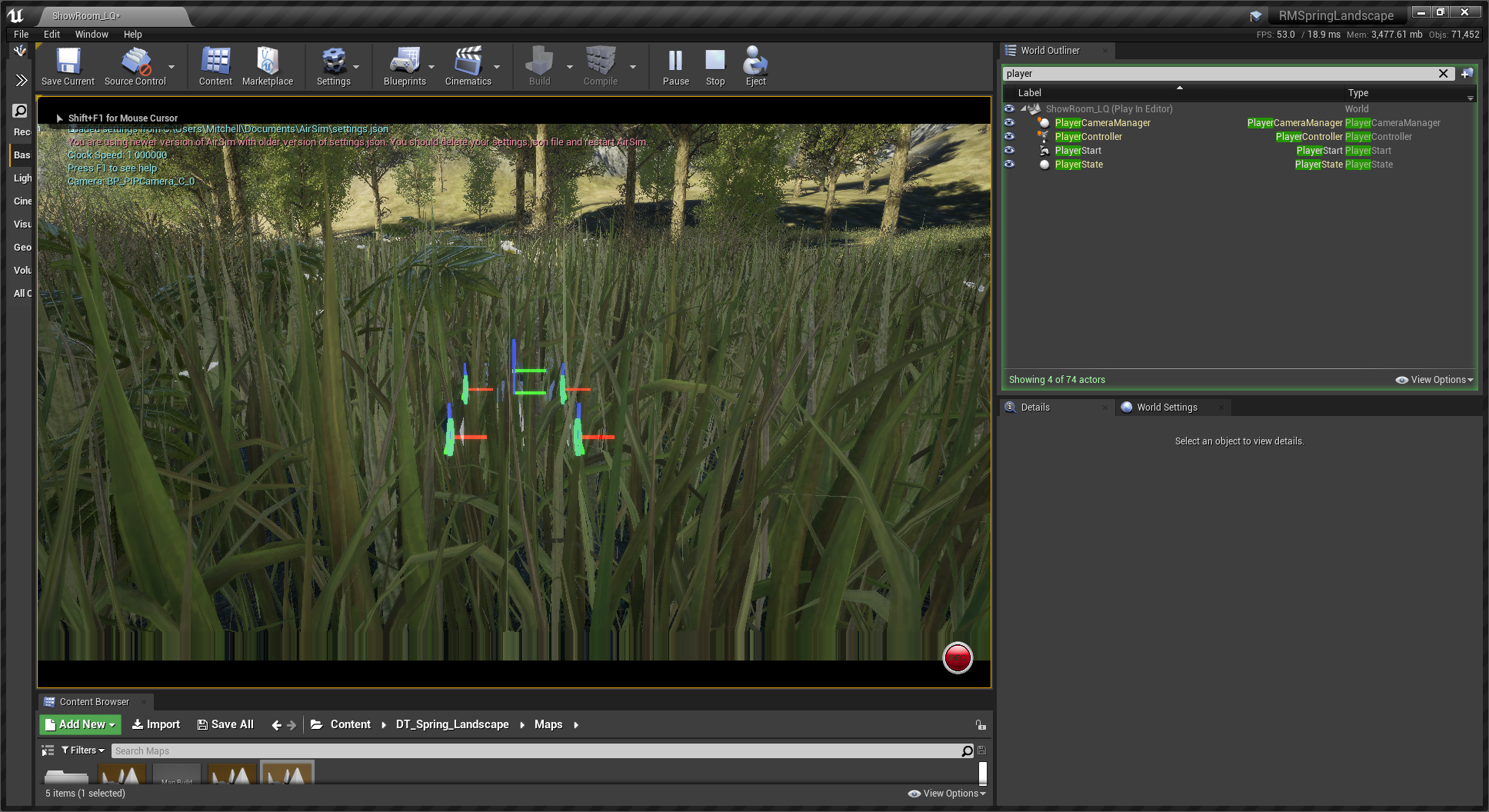The height and width of the screenshot is (812, 1489).
Task: Click the PlayerState actor icon
Action: point(1044,165)
